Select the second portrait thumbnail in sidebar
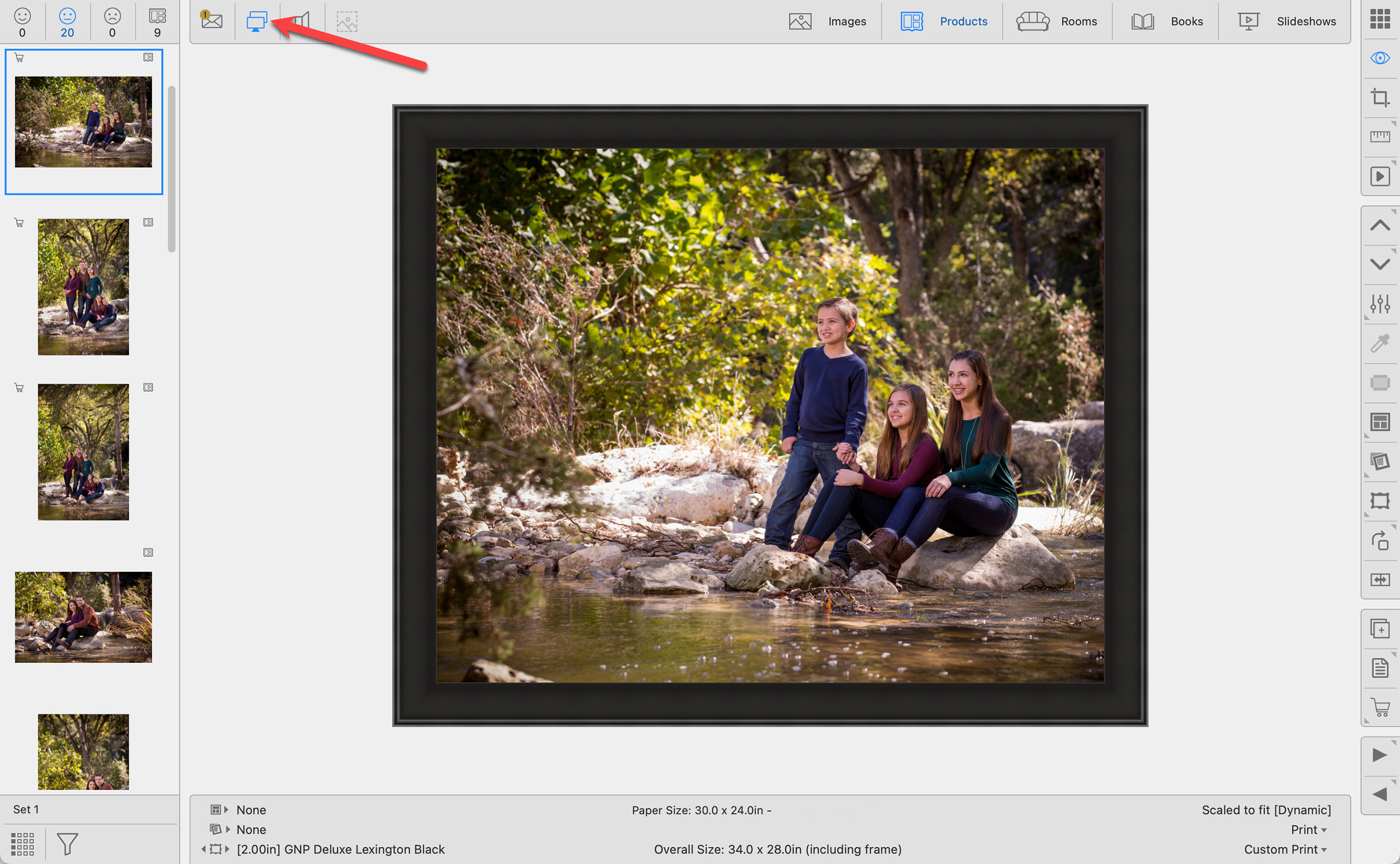Screen dimensions: 1400x864 pos(83,287)
